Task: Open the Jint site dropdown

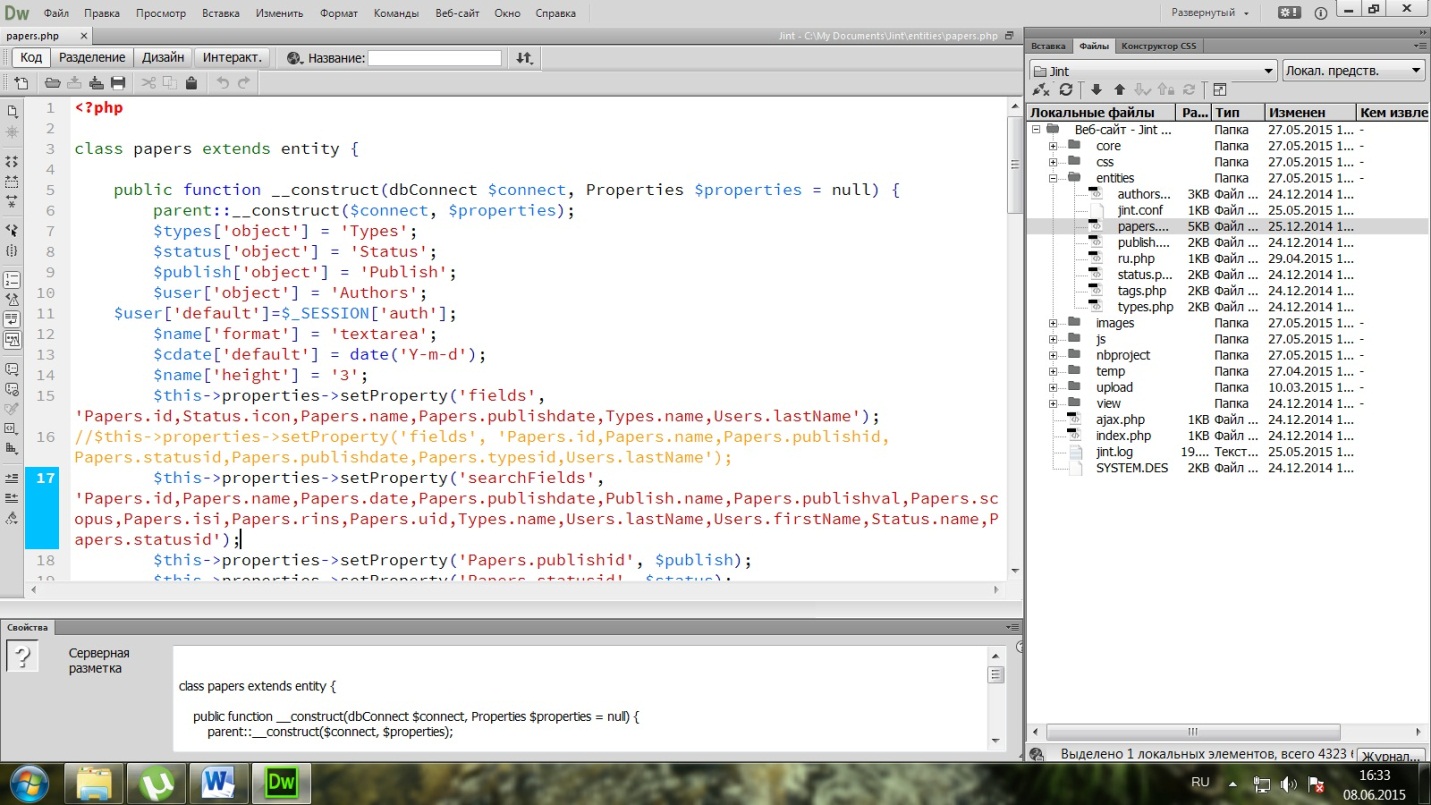Action: point(1153,71)
